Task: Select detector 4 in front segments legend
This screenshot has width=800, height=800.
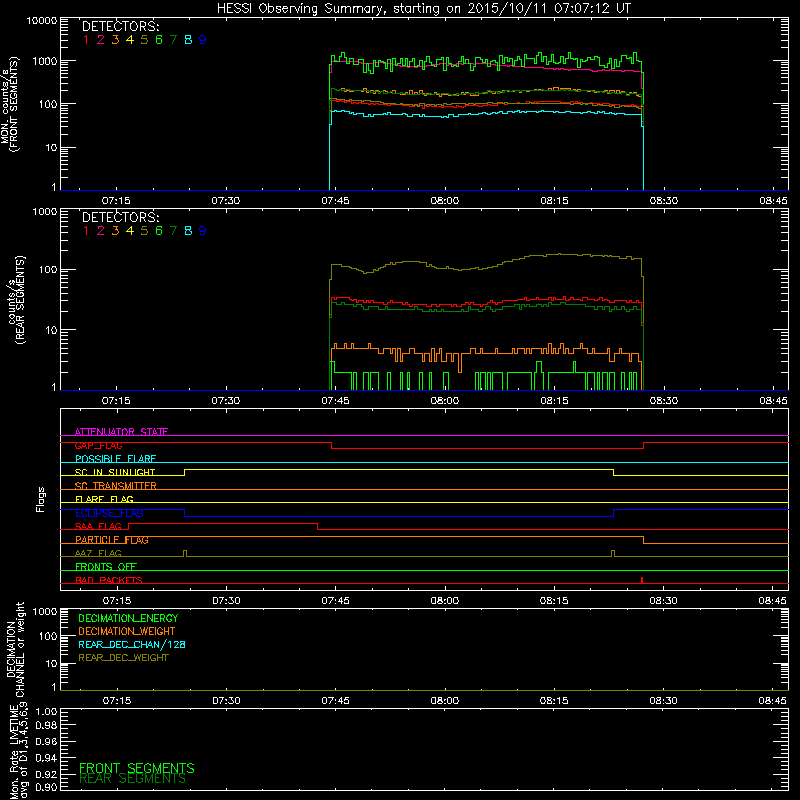Action: coord(130,40)
